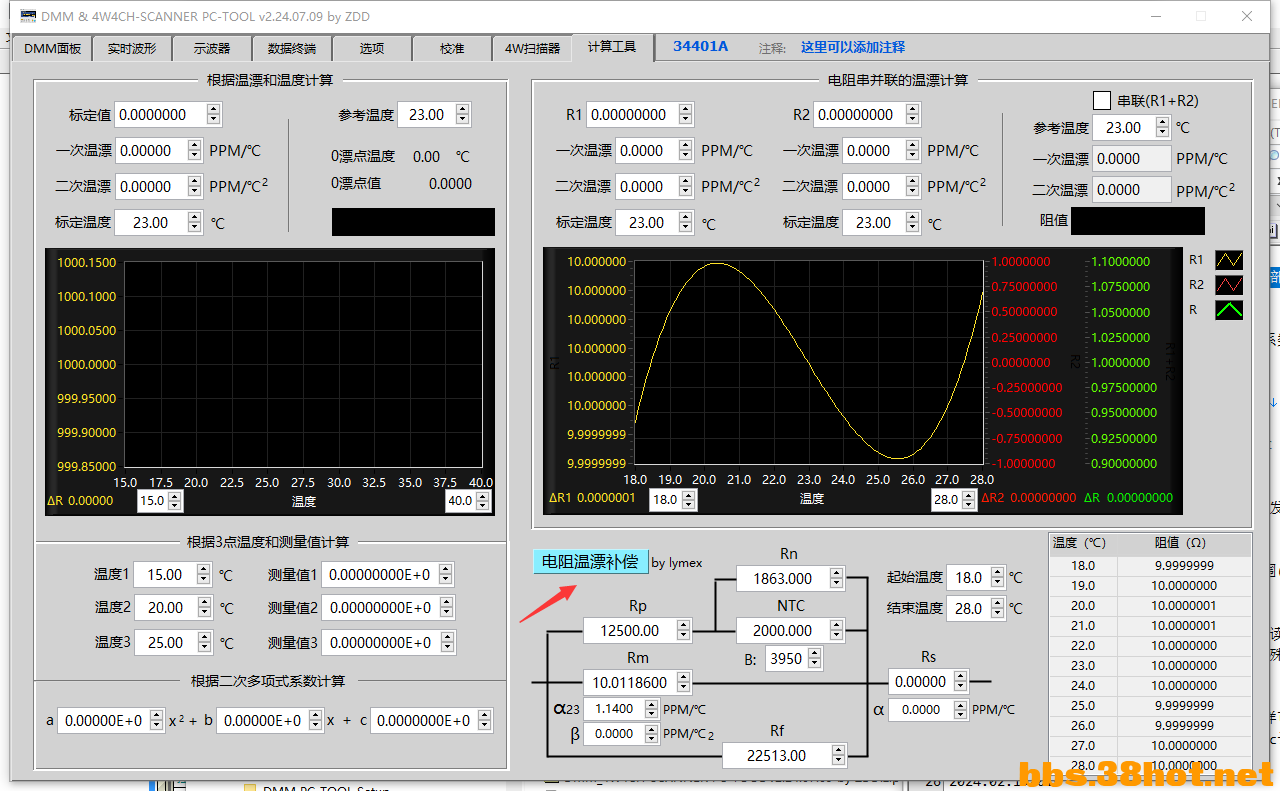Select the 23.0 temperature table row
This screenshot has height=791, width=1280.
tap(1149, 666)
